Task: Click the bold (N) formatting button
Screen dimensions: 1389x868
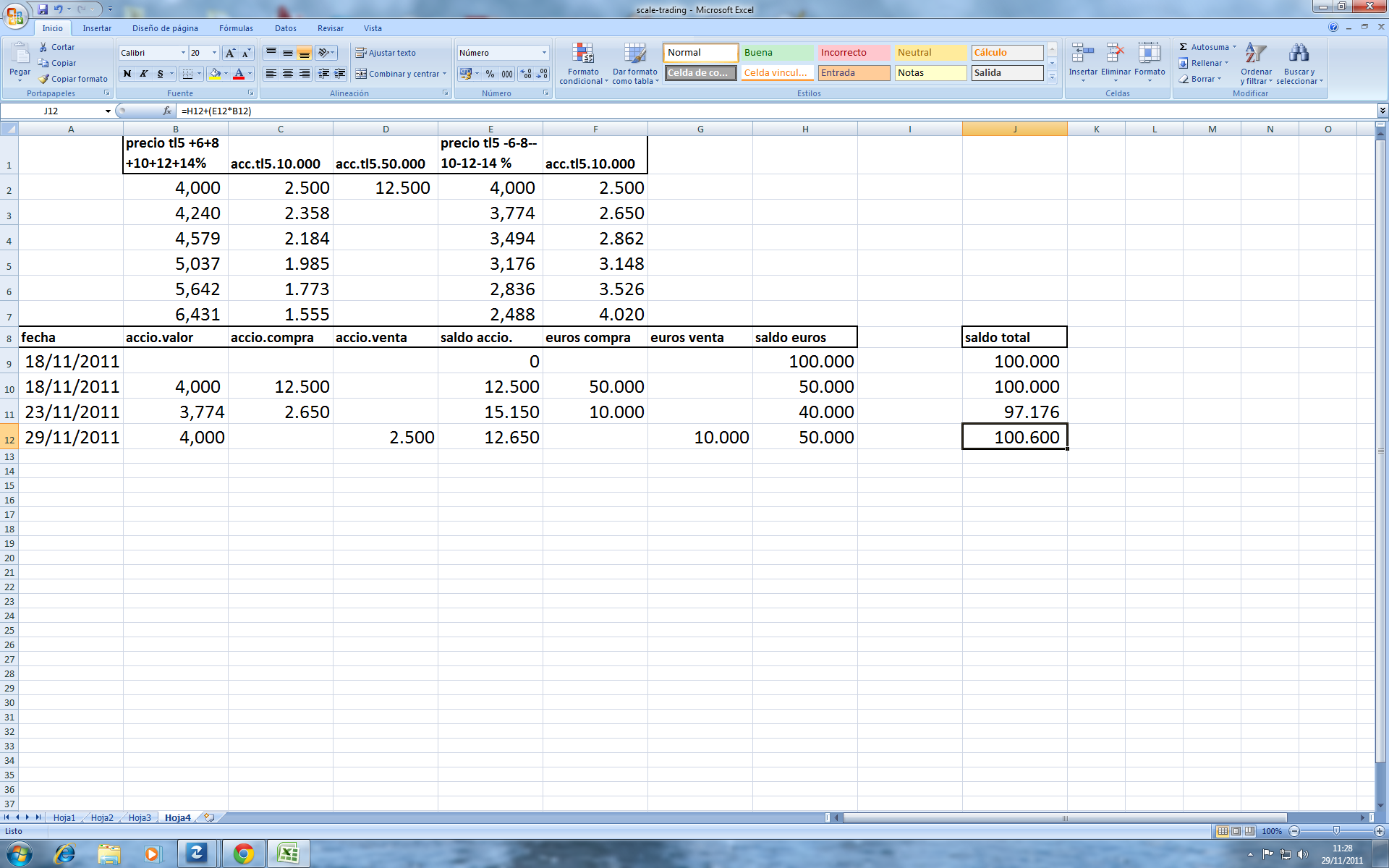Action: [x=127, y=74]
